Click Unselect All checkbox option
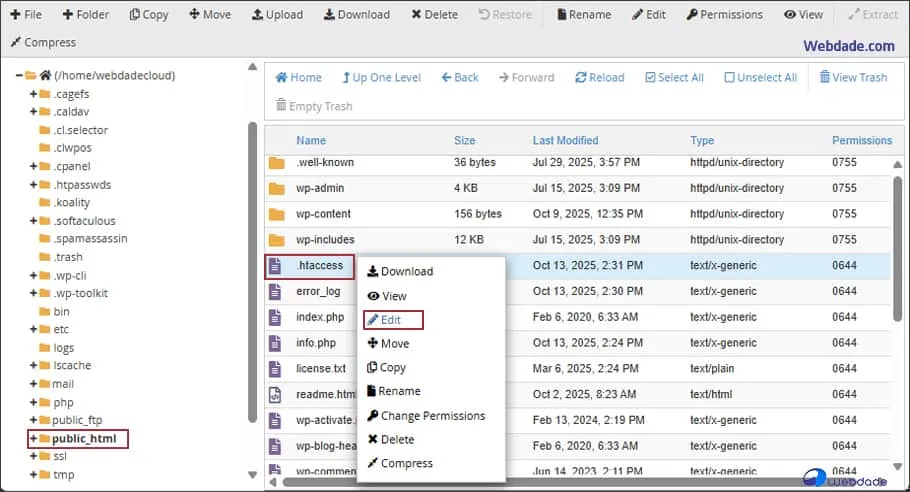The image size is (910, 492). [760, 78]
